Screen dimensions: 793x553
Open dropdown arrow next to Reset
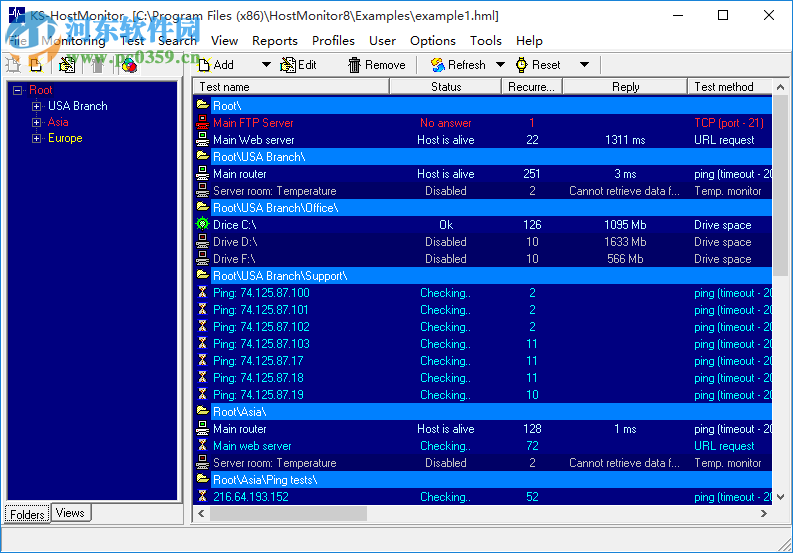585,65
